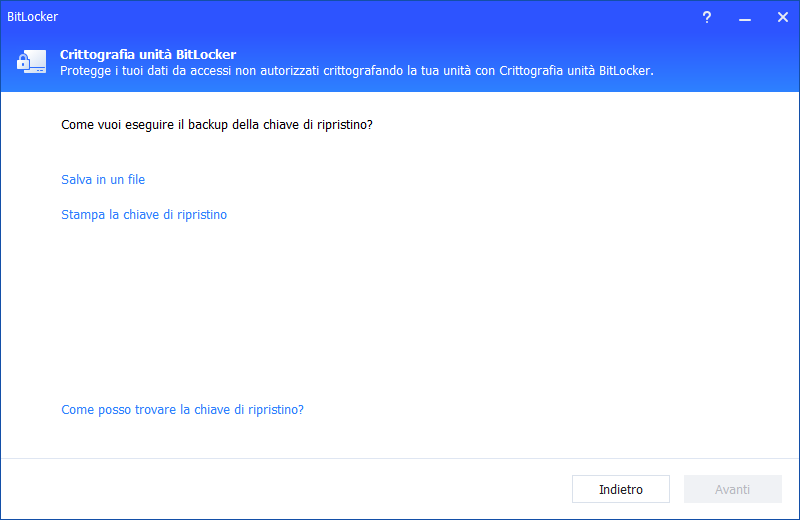Close the BitLocker dialog
Image resolution: width=800 pixels, height=520 pixels.
coord(783,17)
